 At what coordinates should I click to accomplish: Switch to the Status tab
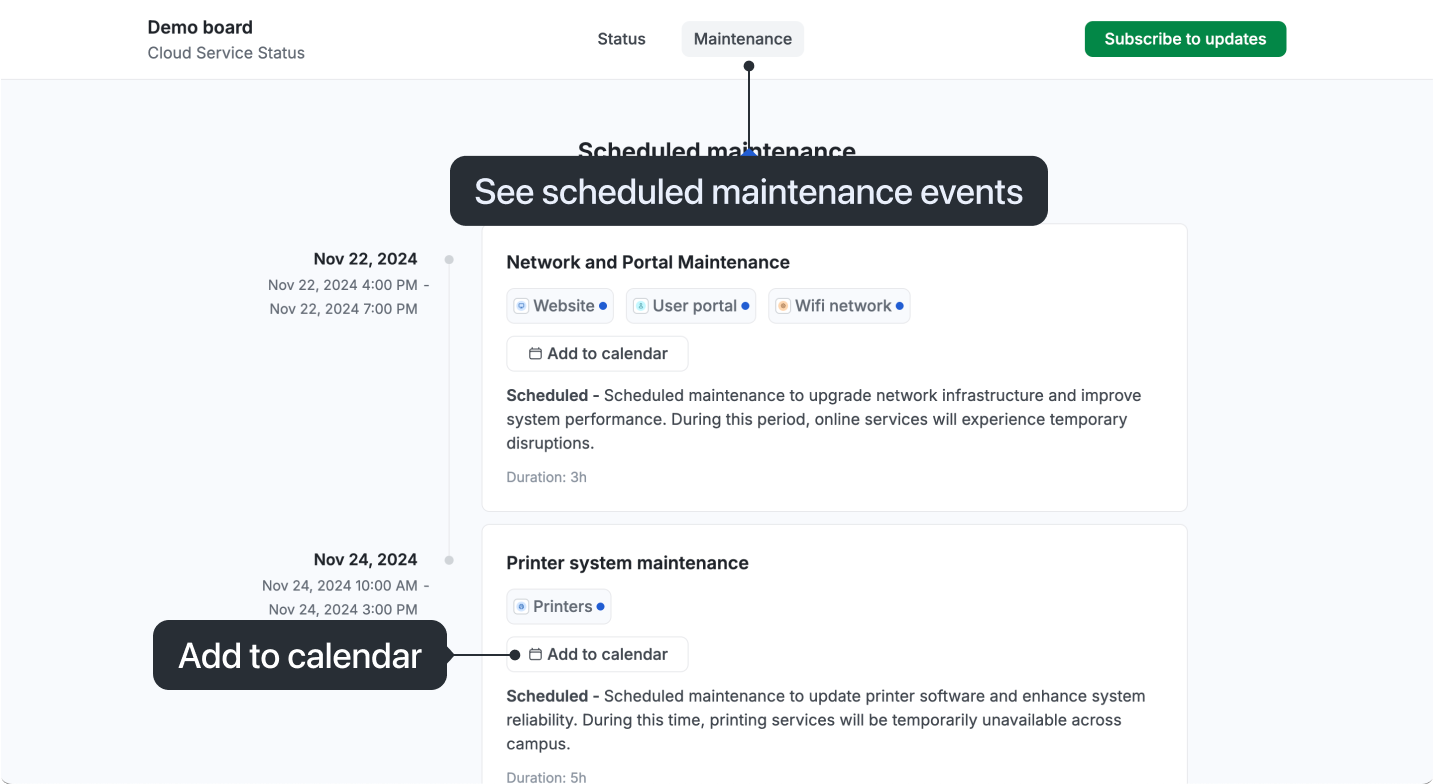pos(621,39)
